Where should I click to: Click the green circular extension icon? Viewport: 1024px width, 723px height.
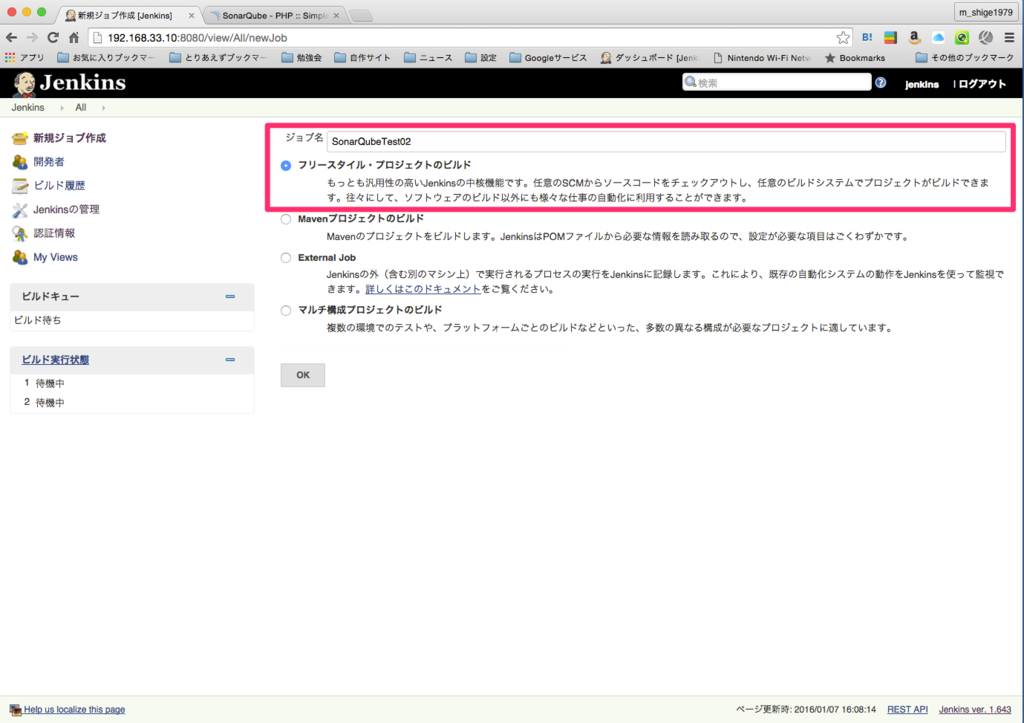961,38
